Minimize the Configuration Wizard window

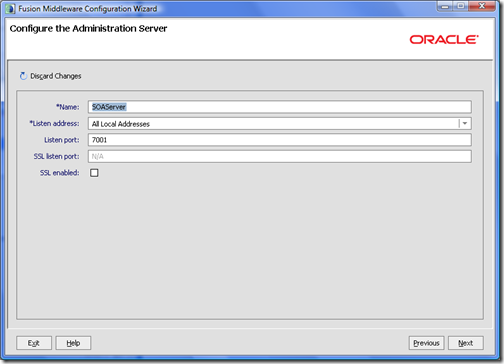click(445, 6)
